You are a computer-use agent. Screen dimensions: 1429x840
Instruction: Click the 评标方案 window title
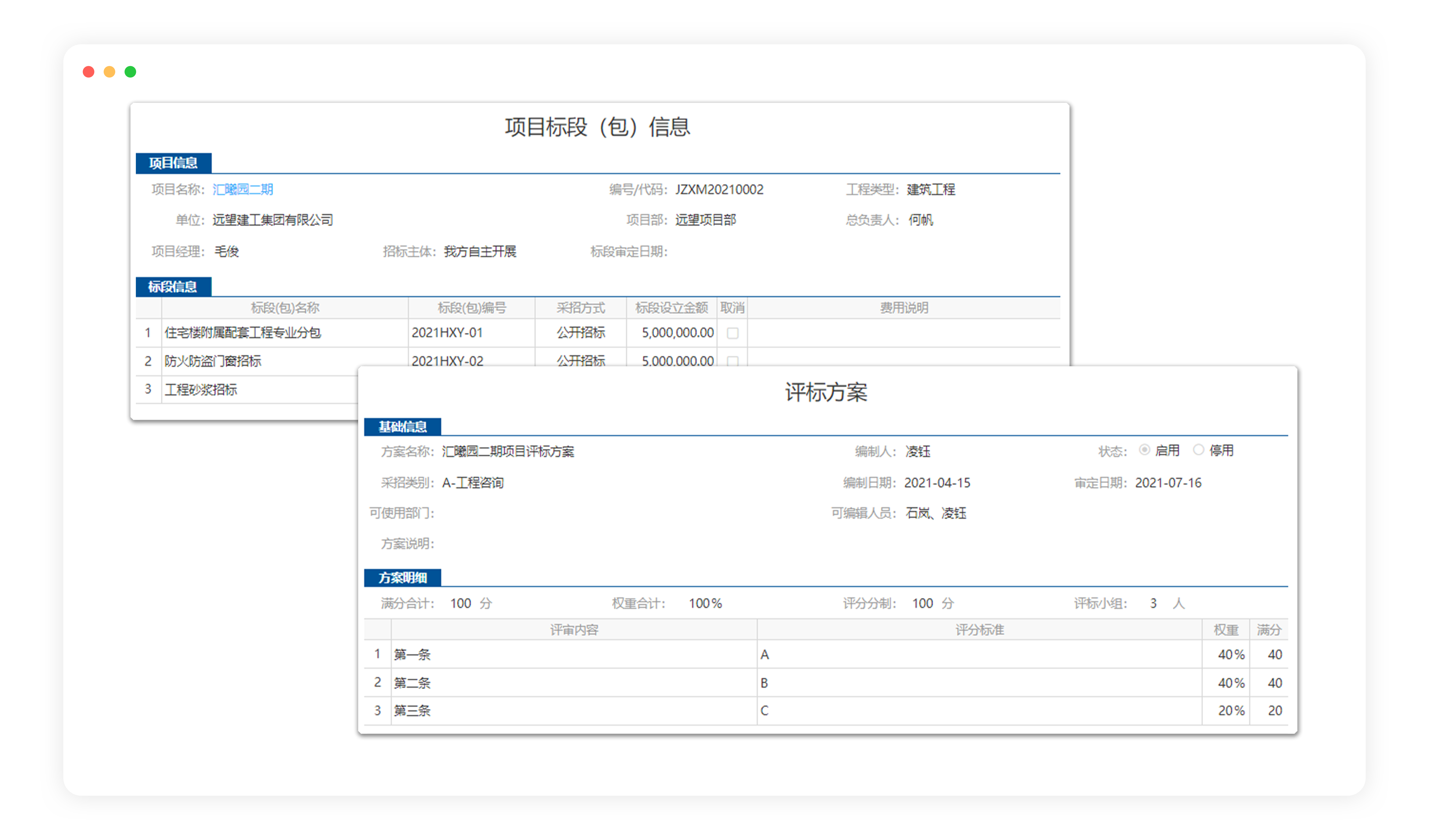point(826,392)
